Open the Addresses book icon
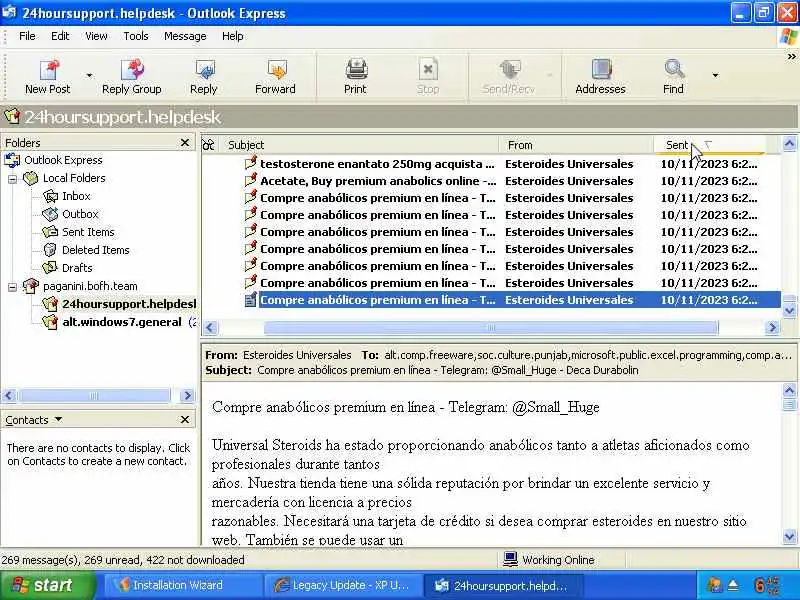The image size is (800, 600). click(601, 70)
